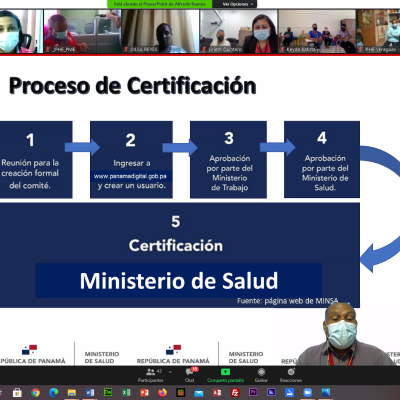Open the Participantes panel in Zoom

(x=151, y=375)
